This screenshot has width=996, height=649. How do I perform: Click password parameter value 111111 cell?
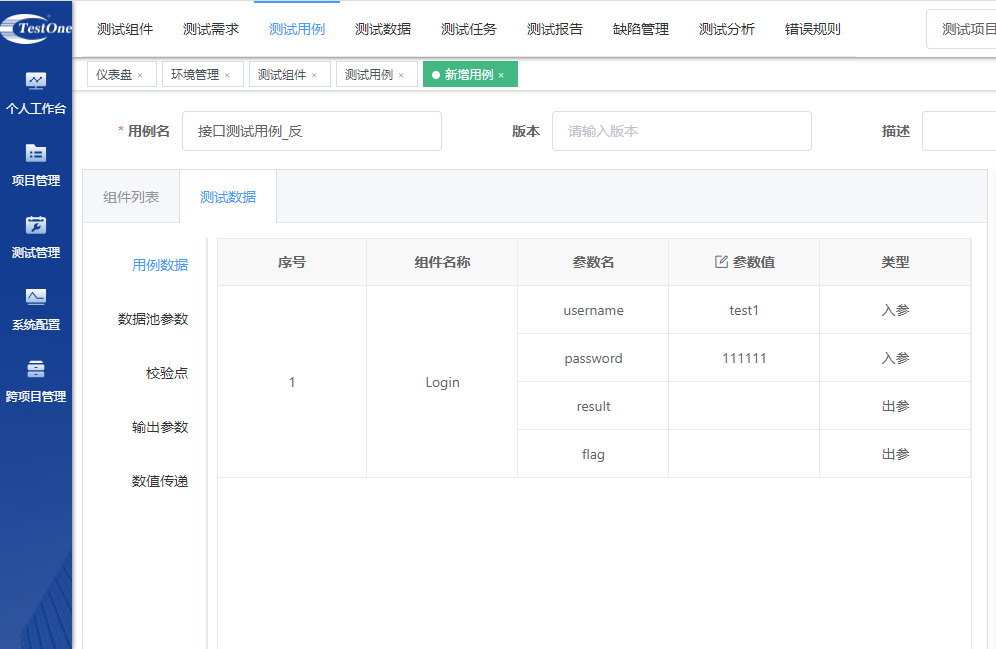(x=744, y=358)
